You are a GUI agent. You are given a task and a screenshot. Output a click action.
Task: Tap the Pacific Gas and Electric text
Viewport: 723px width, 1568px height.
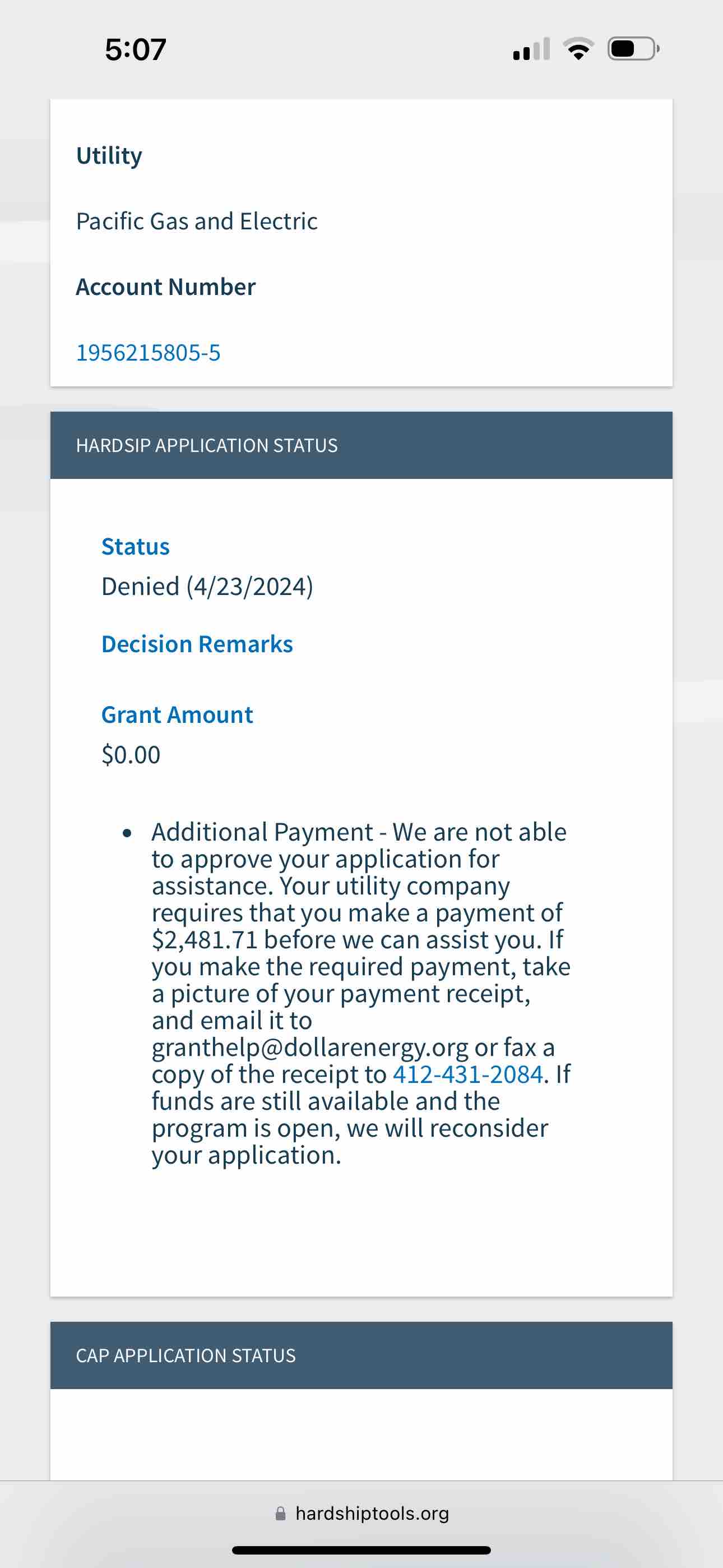[x=197, y=221]
